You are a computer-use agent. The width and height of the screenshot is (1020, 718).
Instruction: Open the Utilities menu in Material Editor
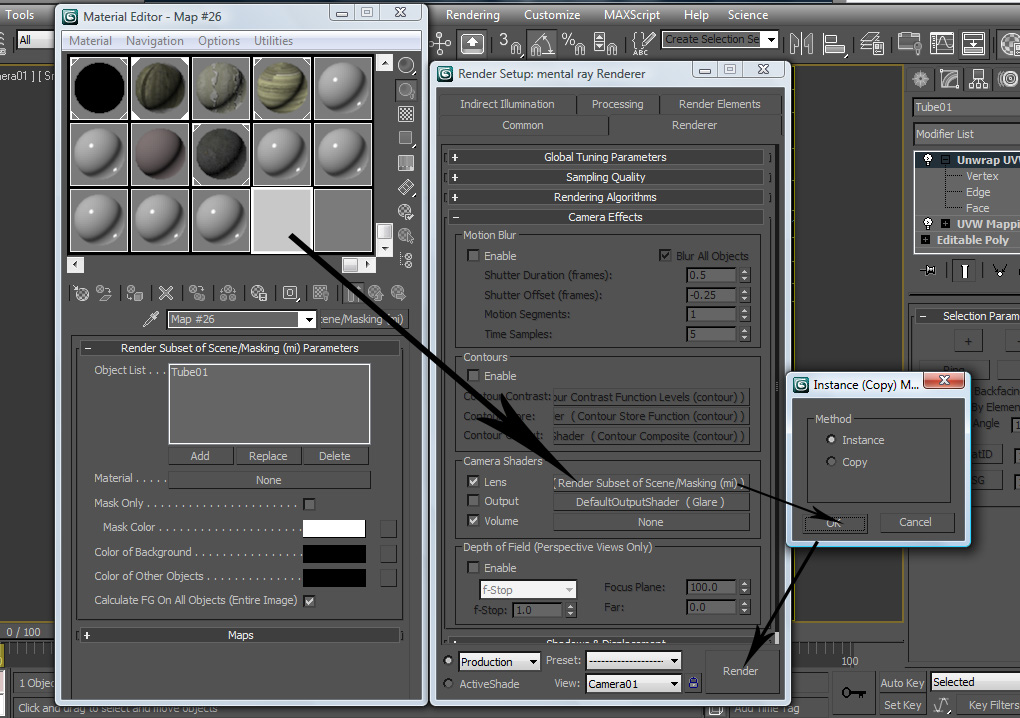pyautogui.click(x=273, y=41)
